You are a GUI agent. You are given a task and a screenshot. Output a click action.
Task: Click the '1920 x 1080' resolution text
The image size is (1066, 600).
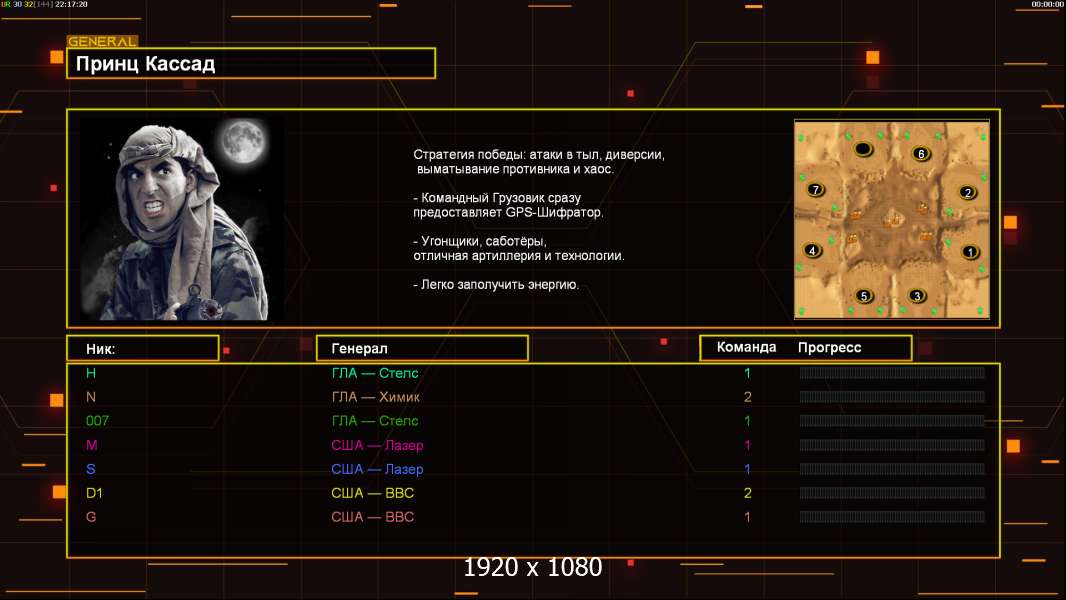tap(532, 567)
